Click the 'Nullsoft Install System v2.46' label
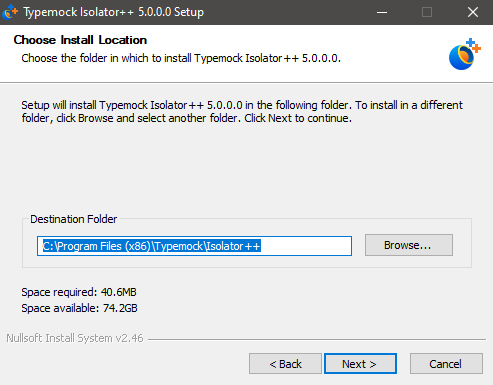Screen dimensions: 493x385 click(75, 338)
